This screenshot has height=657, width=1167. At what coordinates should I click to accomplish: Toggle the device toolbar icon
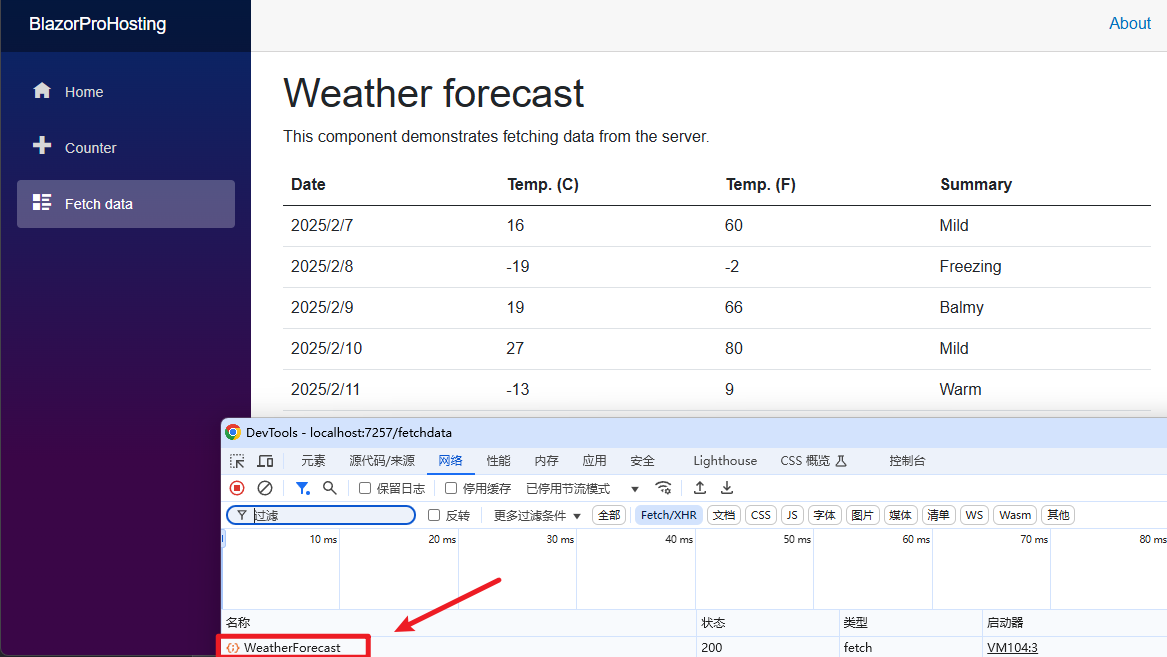tap(265, 461)
